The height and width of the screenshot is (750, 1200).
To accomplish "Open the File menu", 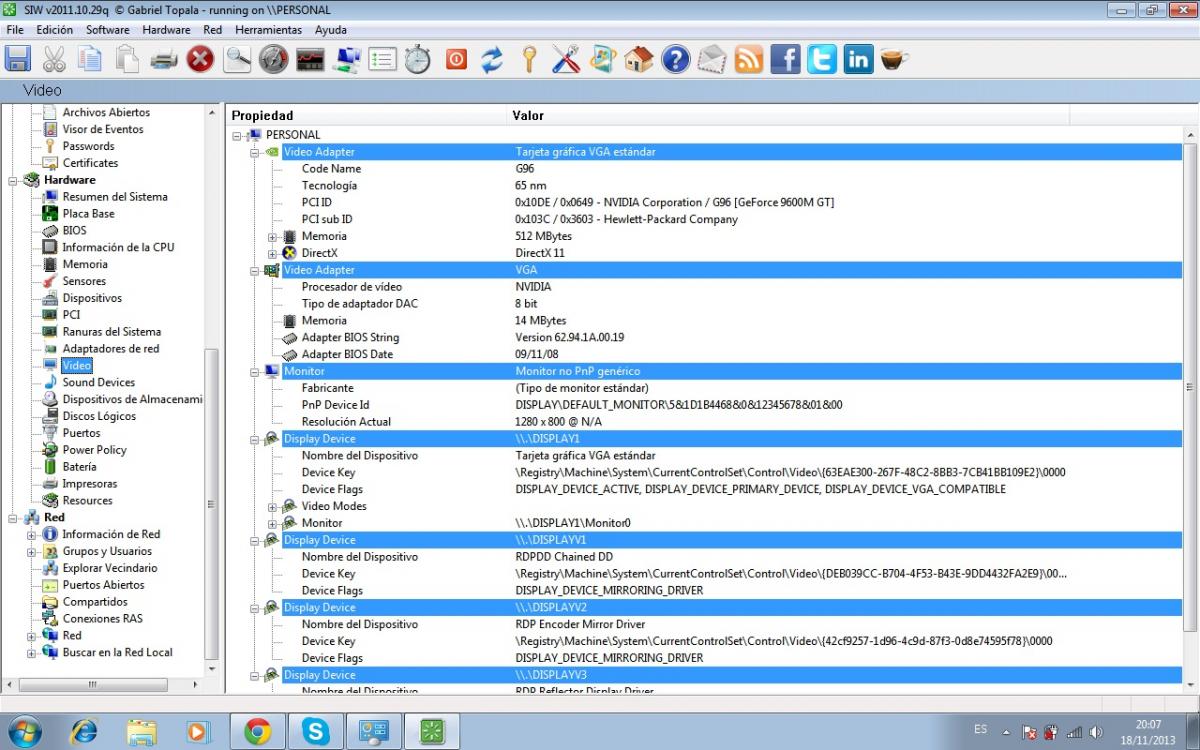I will point(15,30).
